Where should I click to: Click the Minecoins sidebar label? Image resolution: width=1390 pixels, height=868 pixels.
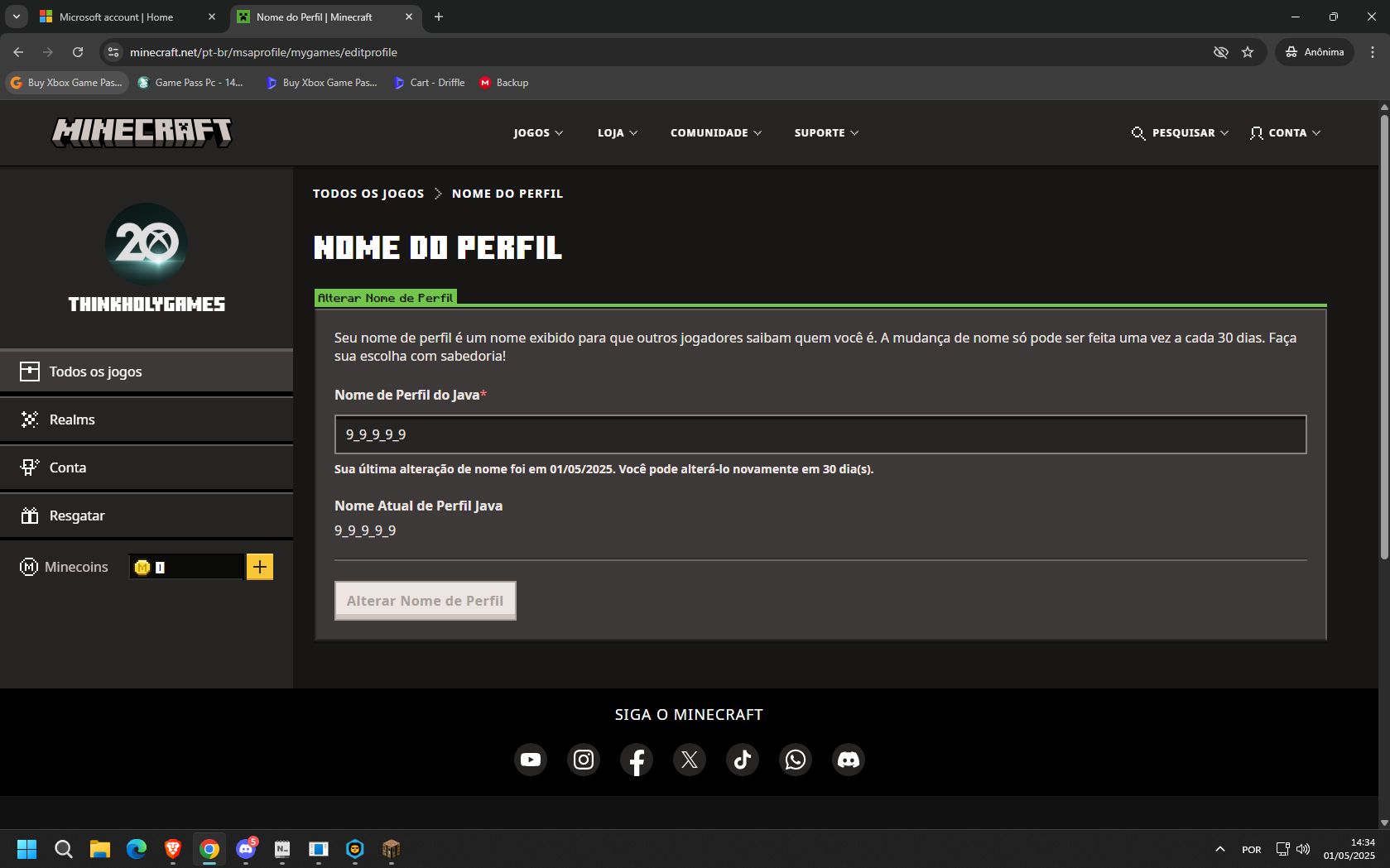(76, 567)
